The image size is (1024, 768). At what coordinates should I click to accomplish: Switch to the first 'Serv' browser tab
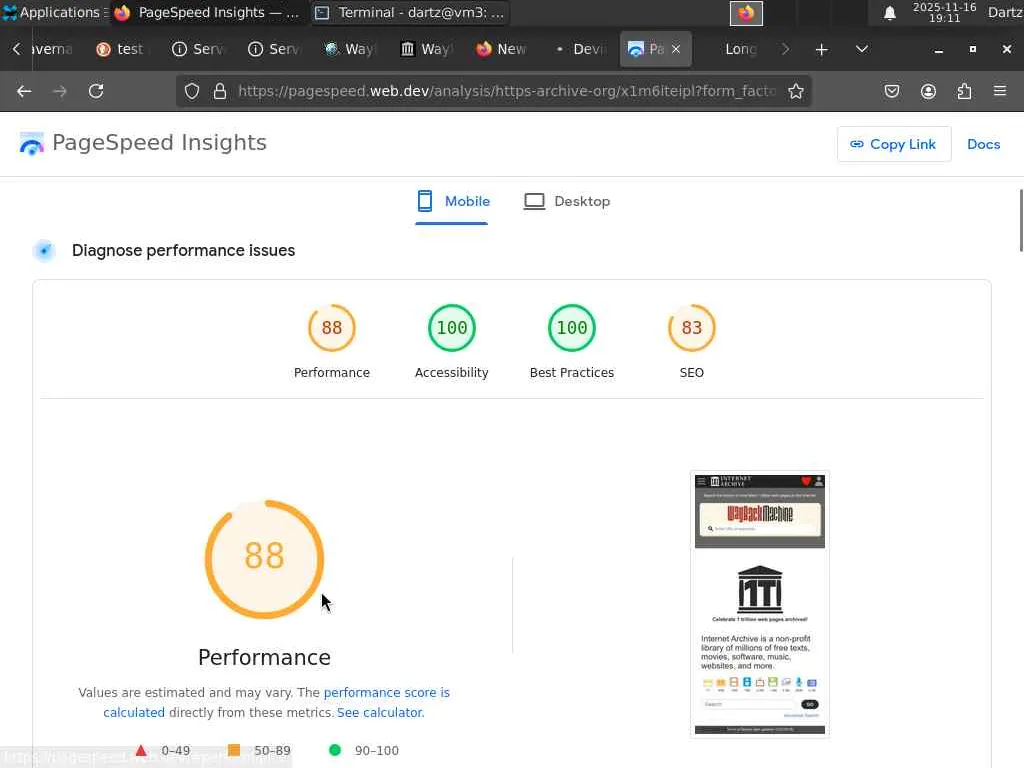[x=197, y=50]
